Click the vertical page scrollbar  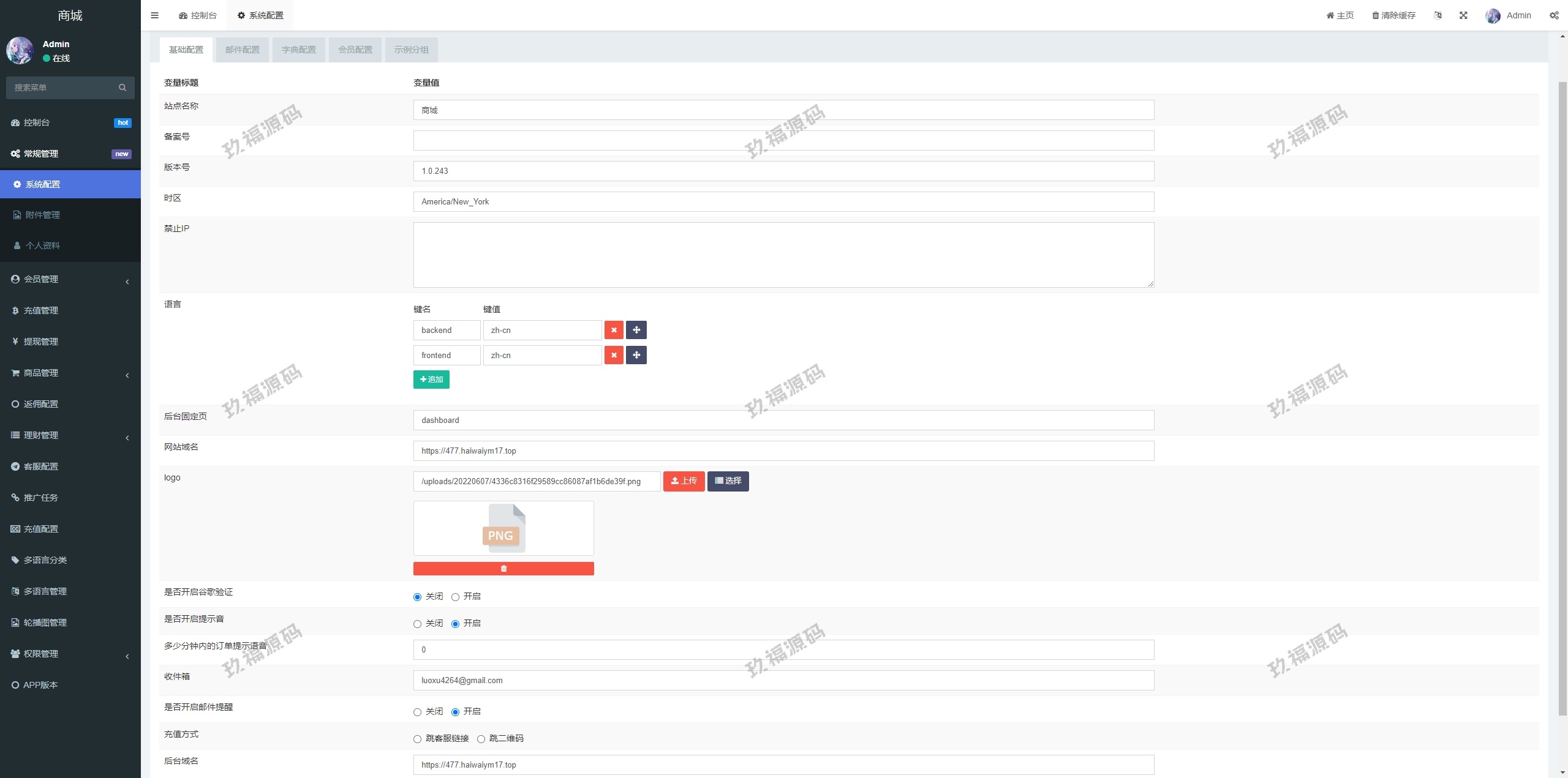click(1562, 398)
